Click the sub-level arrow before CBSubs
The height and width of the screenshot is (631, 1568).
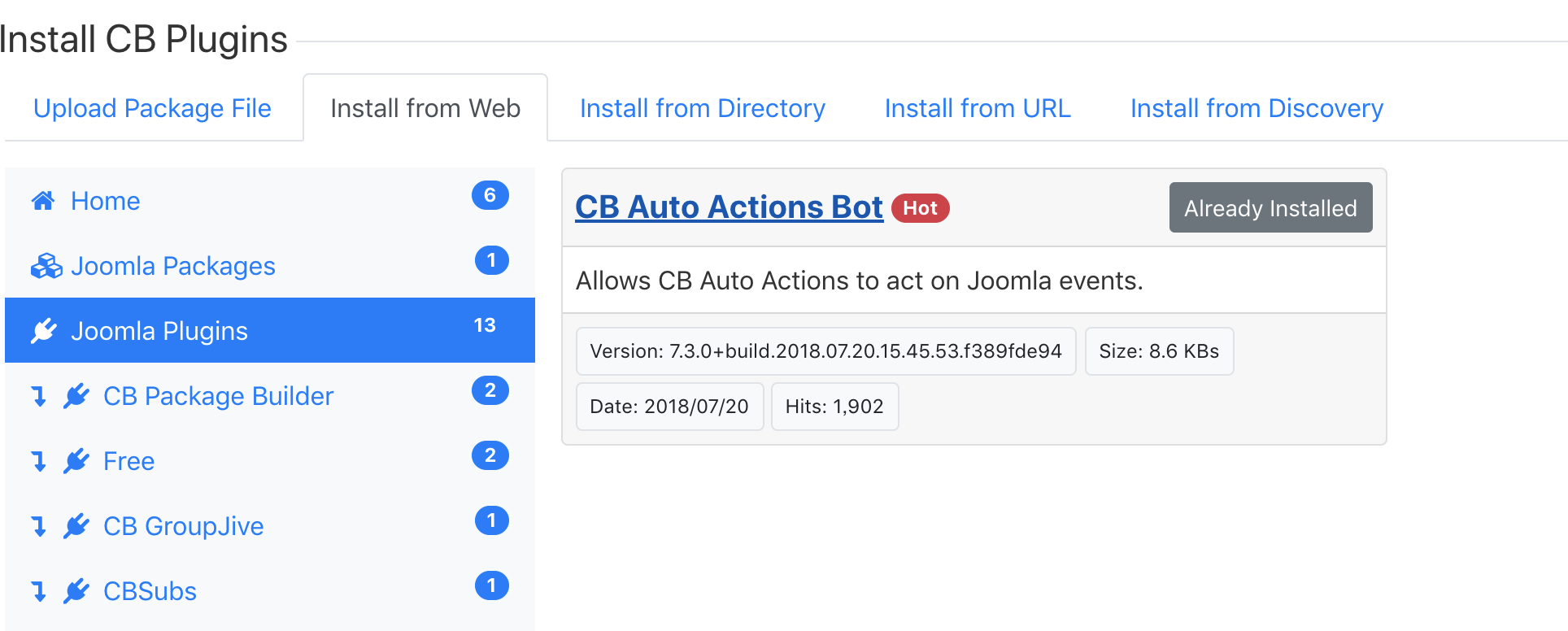pyautogui.click(x=38, y=591)
